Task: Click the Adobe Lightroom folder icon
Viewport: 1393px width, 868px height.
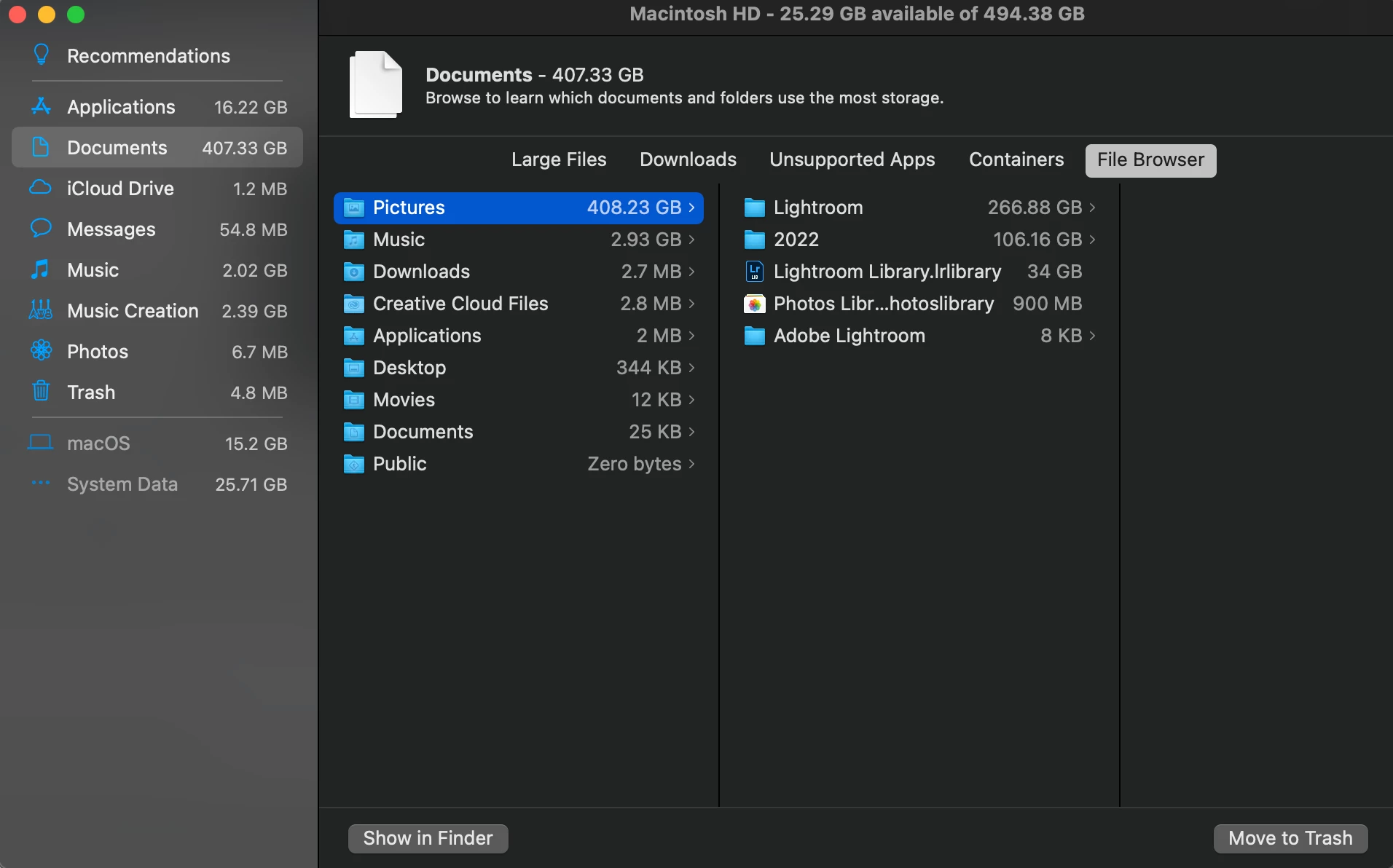Action: (x=755, y=336)
